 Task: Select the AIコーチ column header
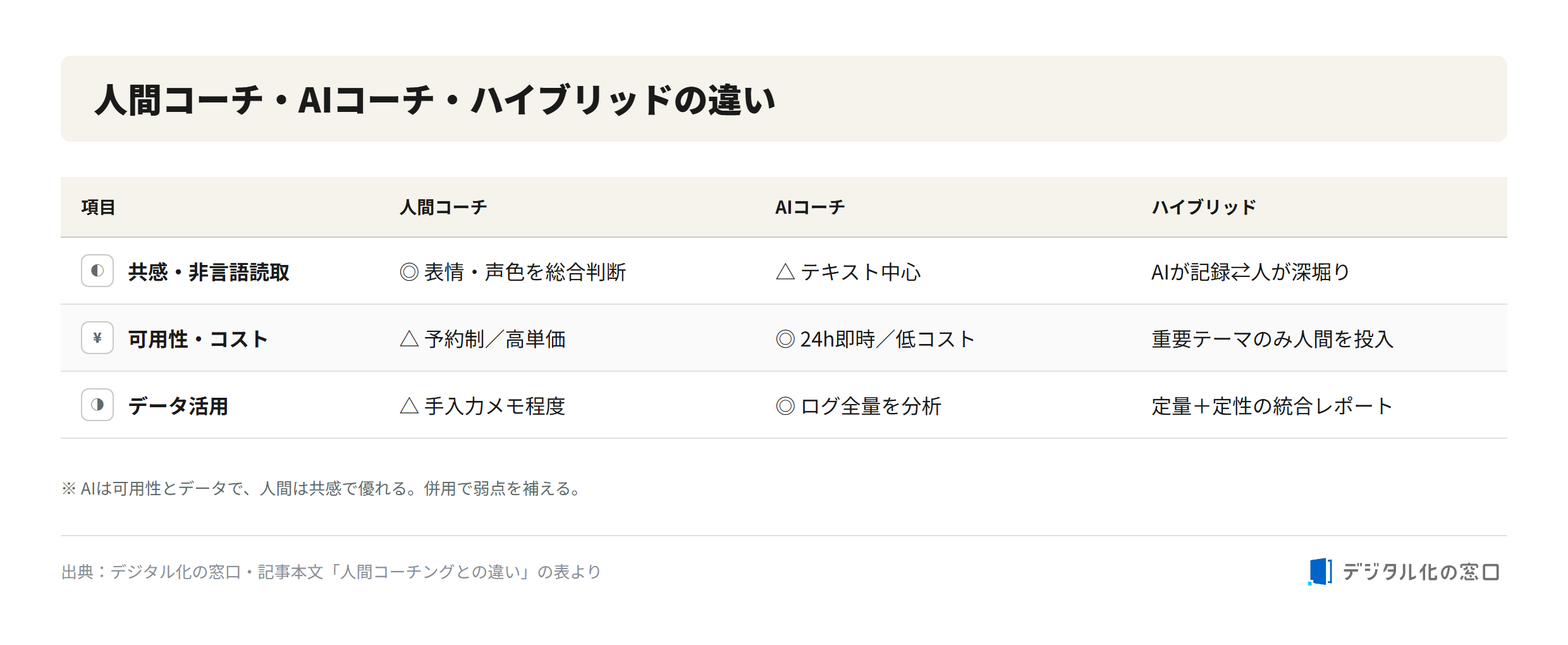pyautogui.click(x=810, y=207)
